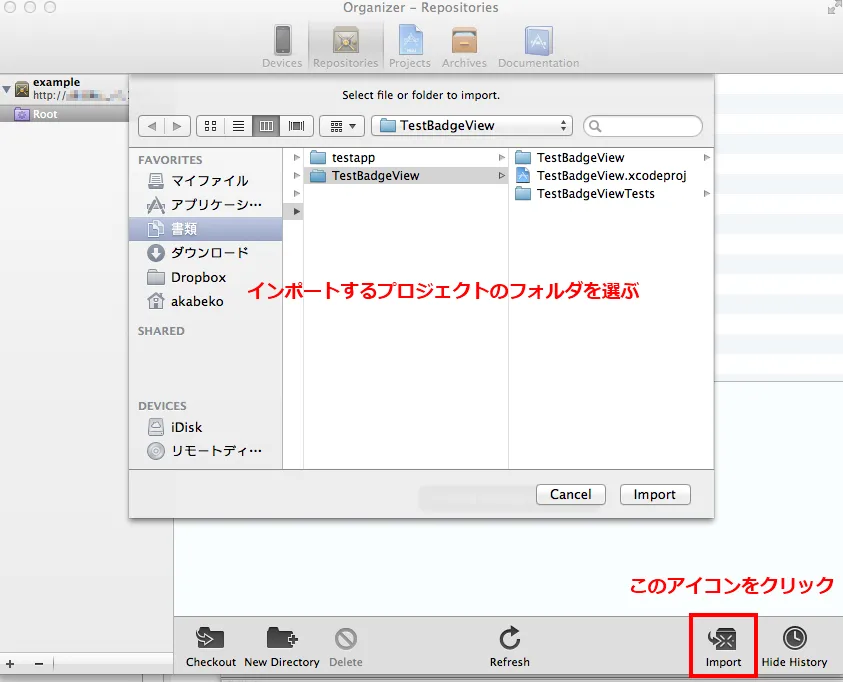Switch to the Projects section
The image size is (843, 682).
410,46
